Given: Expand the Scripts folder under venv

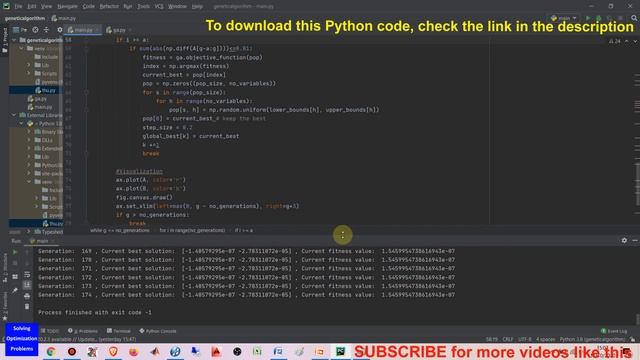Looking at the screenshot, I should (29, 73).
